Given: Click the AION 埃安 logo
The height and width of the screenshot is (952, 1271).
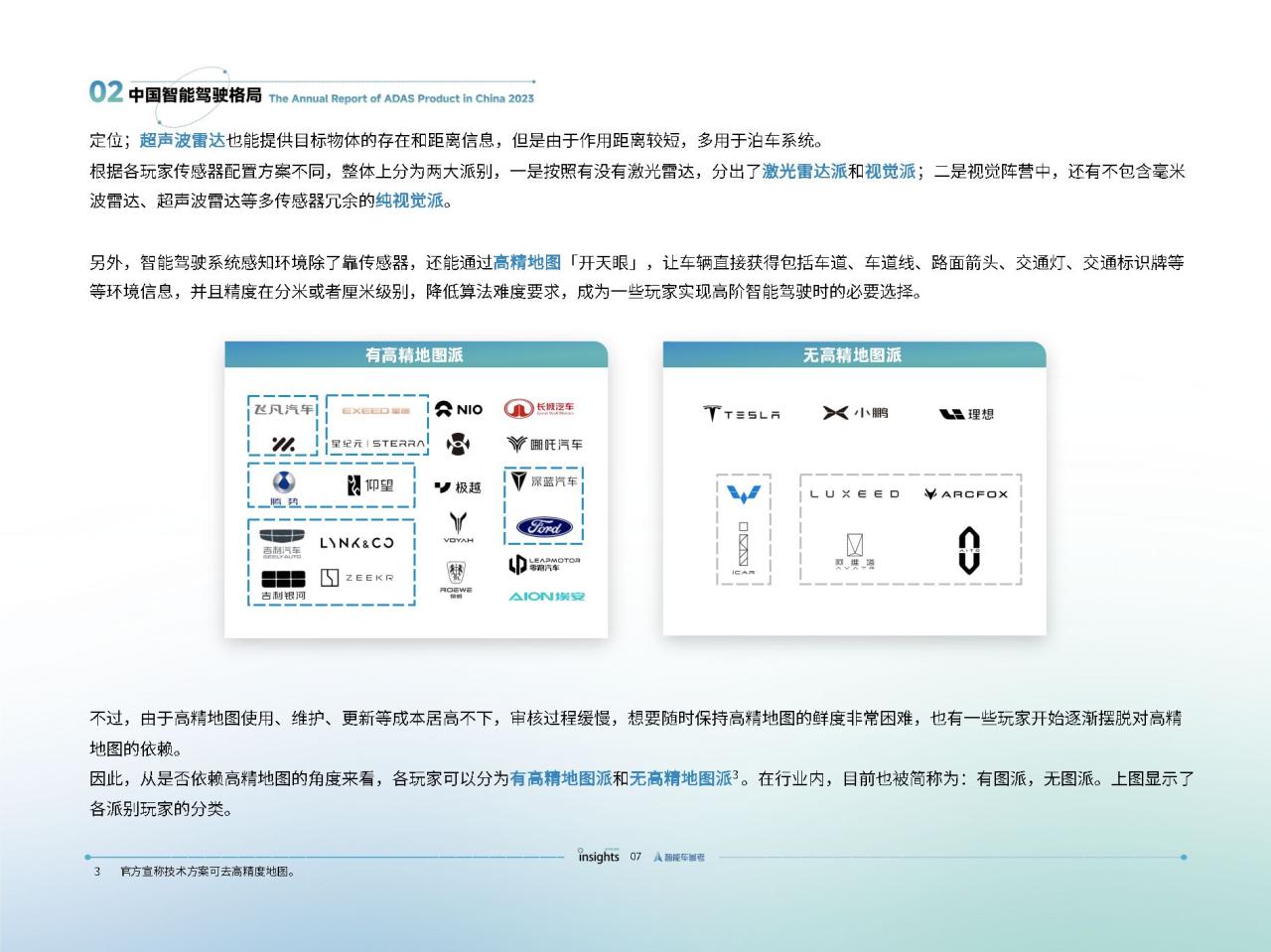Looking at the screenshot, I should pos(546,596).
